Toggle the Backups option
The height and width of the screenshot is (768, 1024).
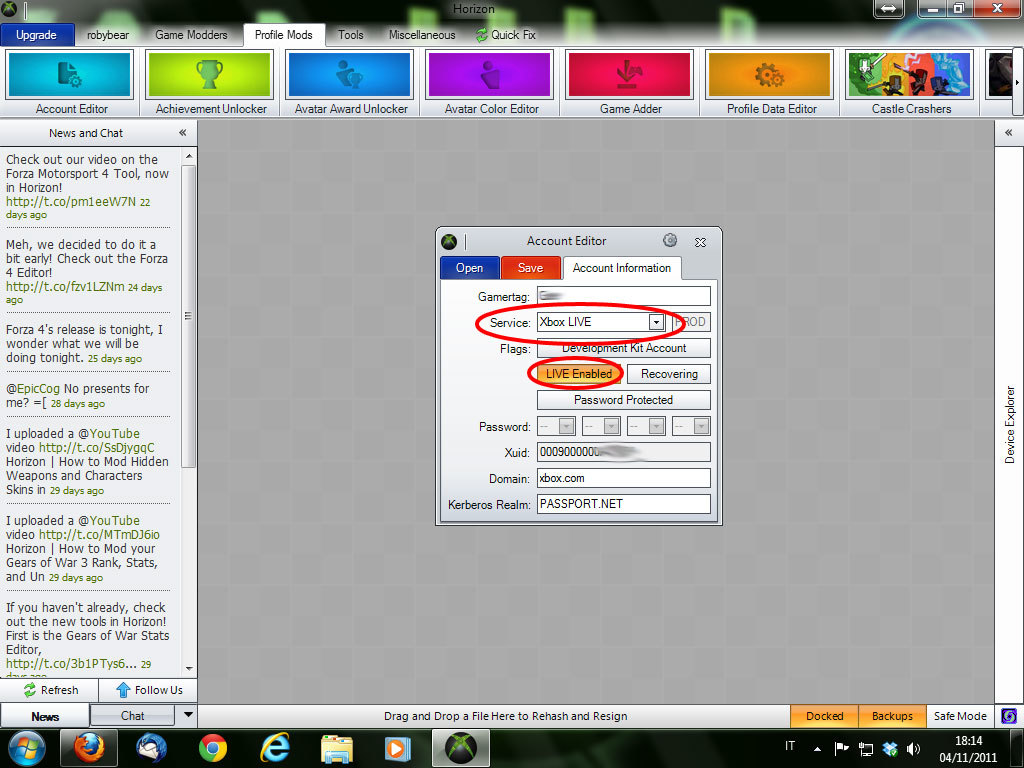click(892, 716)
